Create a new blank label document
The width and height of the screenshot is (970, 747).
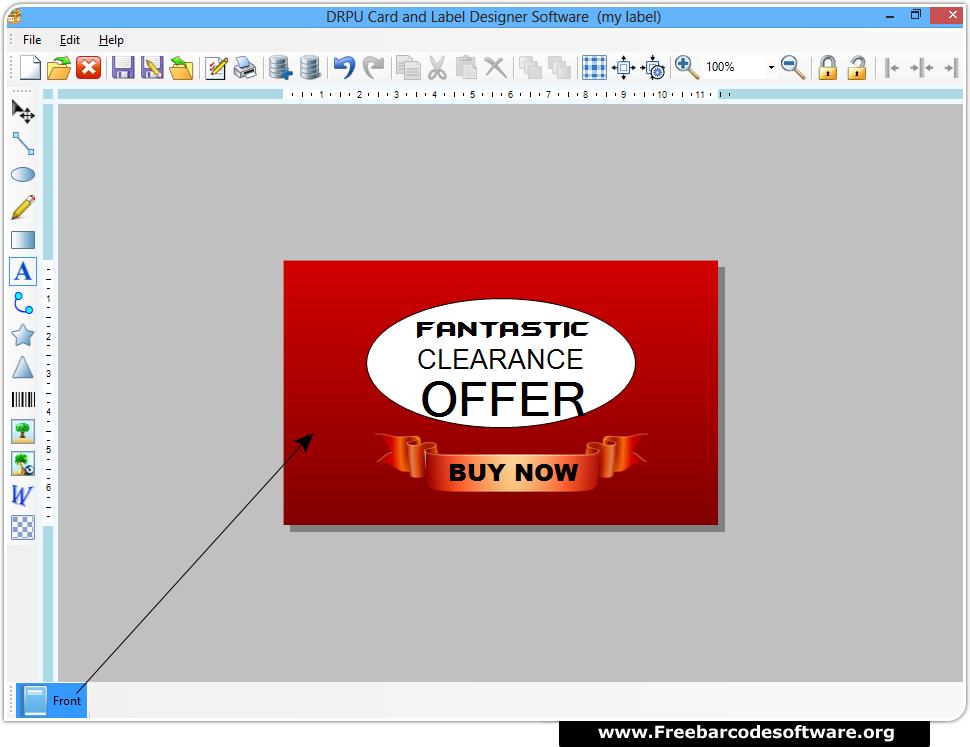point(30,67)
